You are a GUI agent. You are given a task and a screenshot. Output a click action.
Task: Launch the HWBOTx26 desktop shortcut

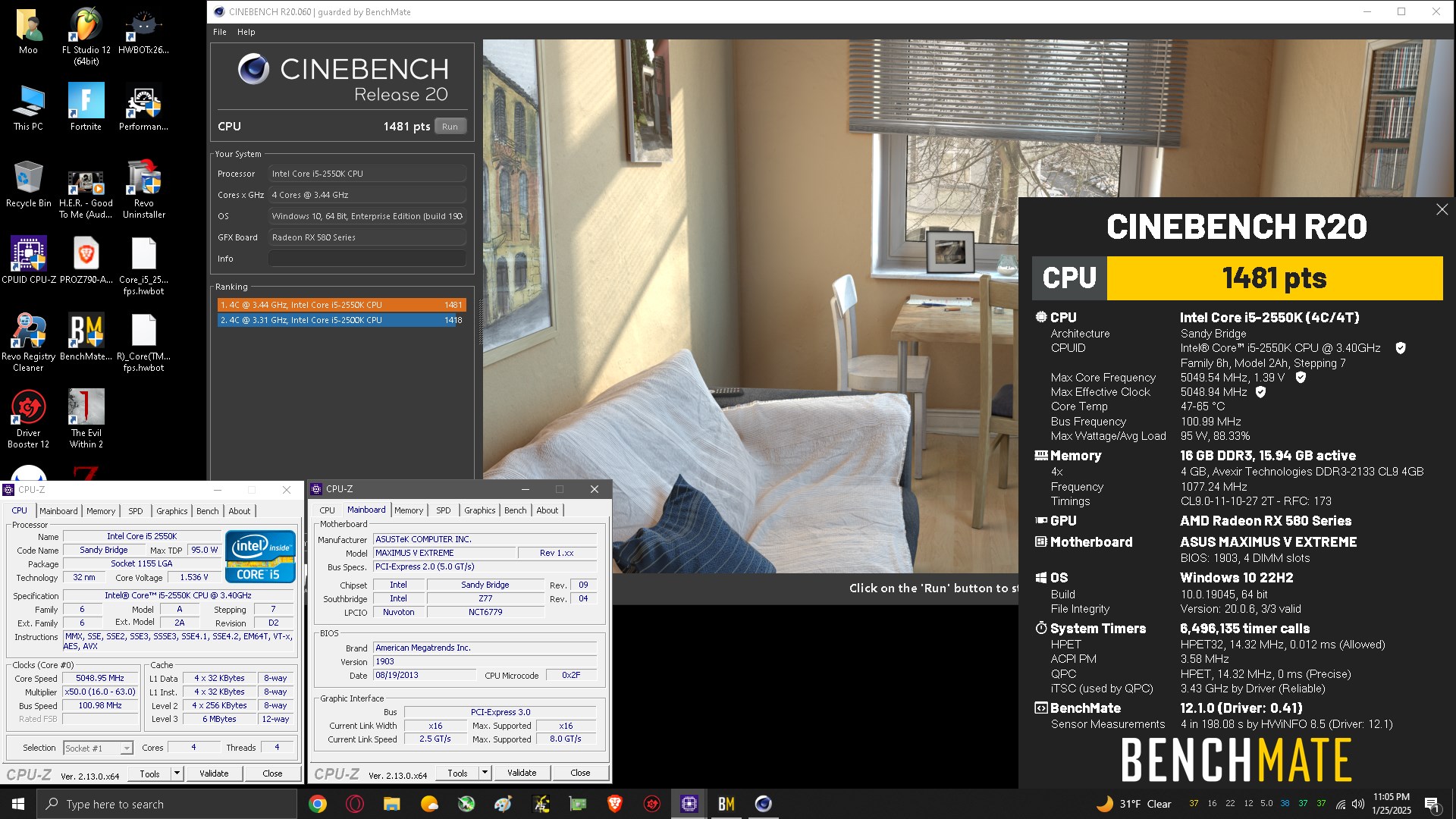(x=143, y=33)
